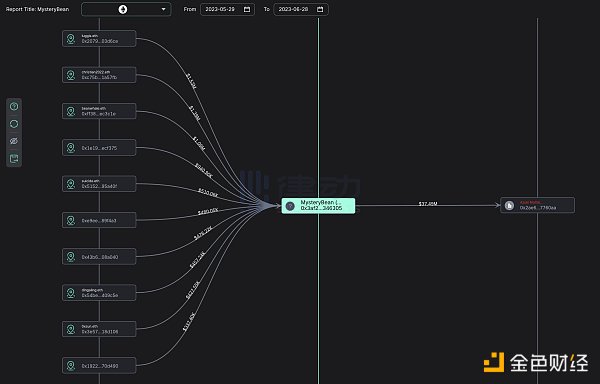
Task: Open the help icon in left toolbar
Action: click(x=14, y=106)
